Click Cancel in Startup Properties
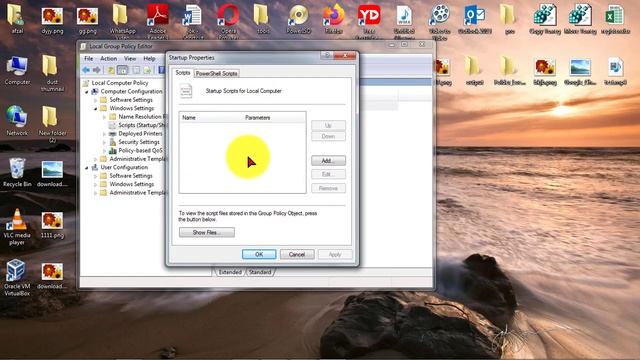Image resolution: width=640 pixels, height=360 pixels. pos(297,254)
